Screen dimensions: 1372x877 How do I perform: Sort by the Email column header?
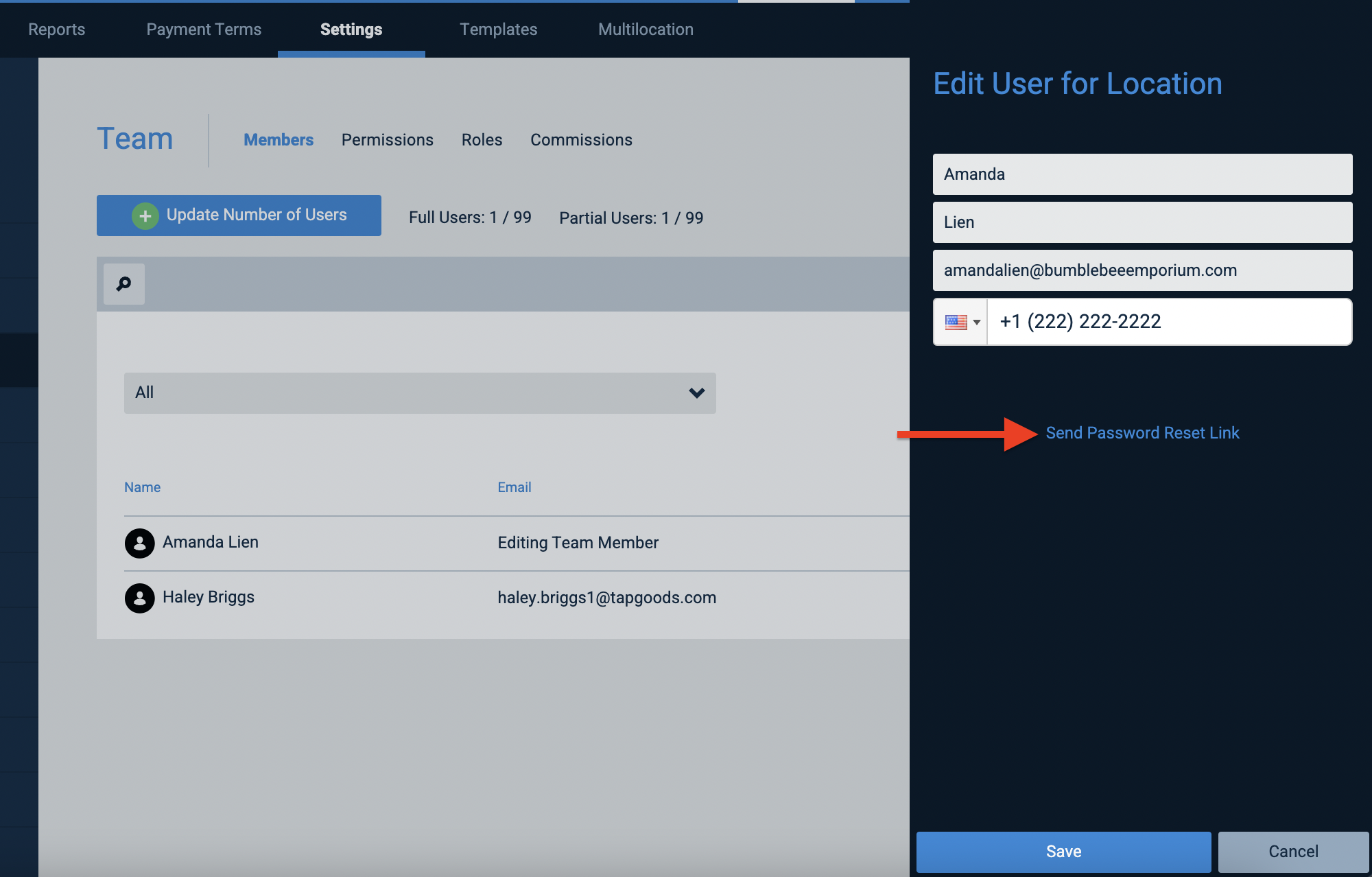pyautogui.click(x=514, y=487)
